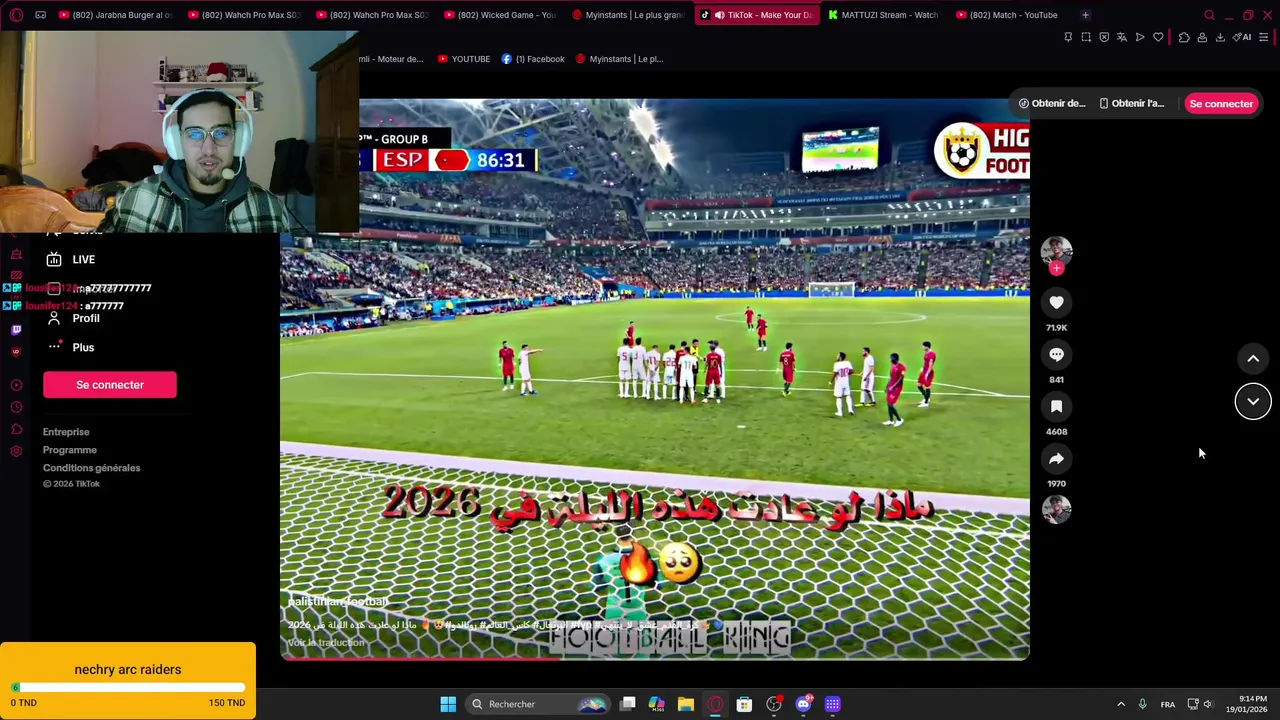The image size is (1280, 720).
Task: Follow the creator with the red plus badge
Action: (x=1056, y=268)
